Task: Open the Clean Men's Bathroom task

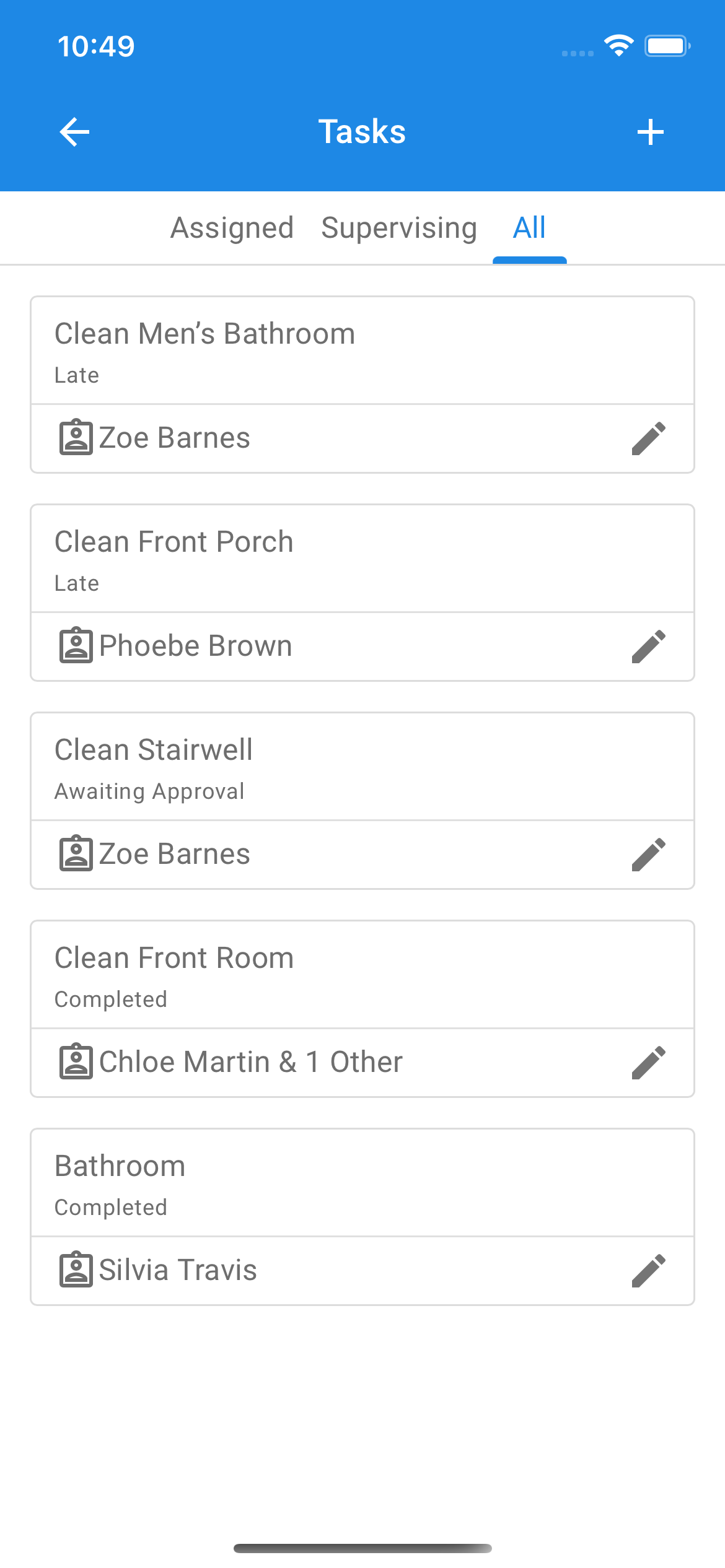Action: [204, 334]
